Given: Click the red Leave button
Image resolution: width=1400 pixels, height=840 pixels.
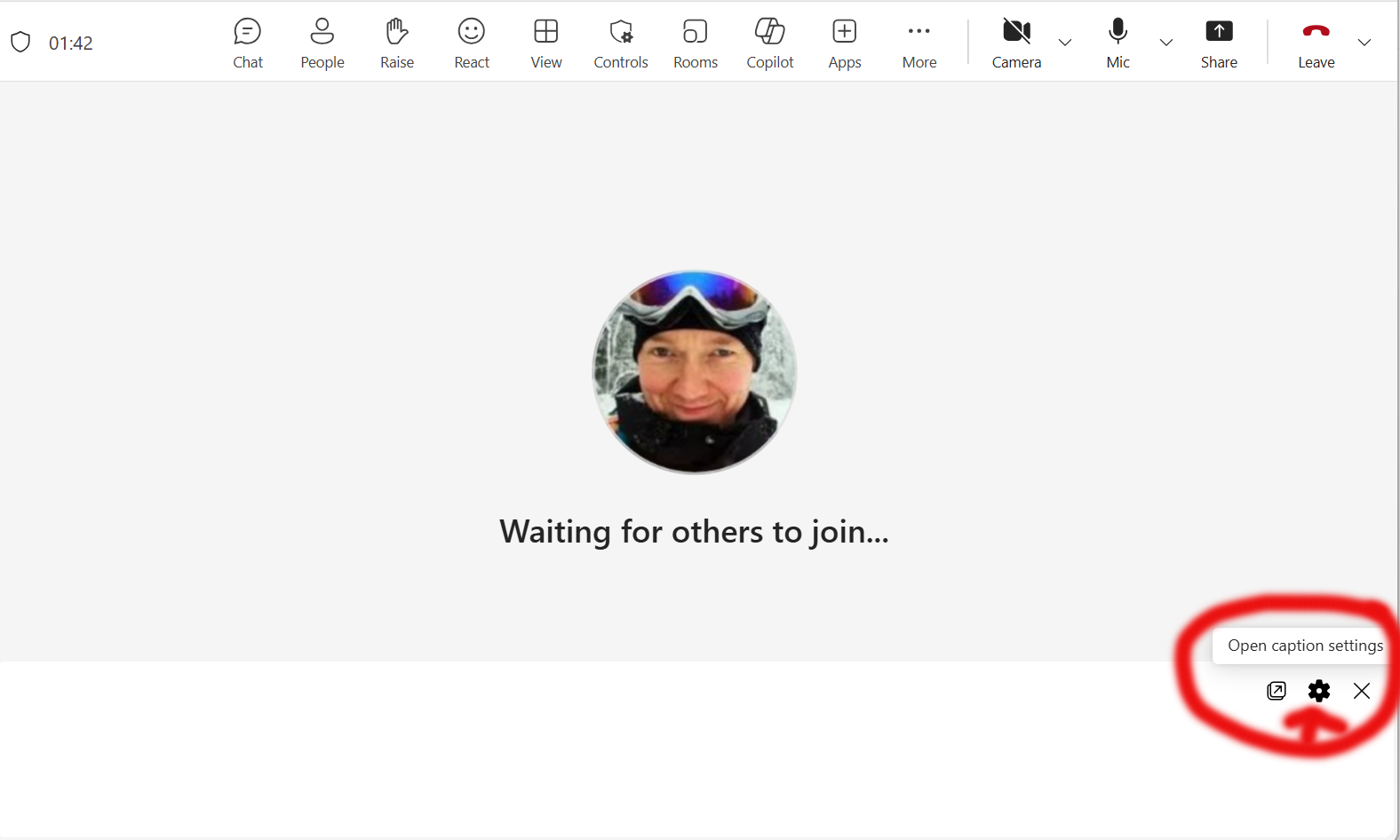Looking at the screenshot, I should click(1316, 43).
